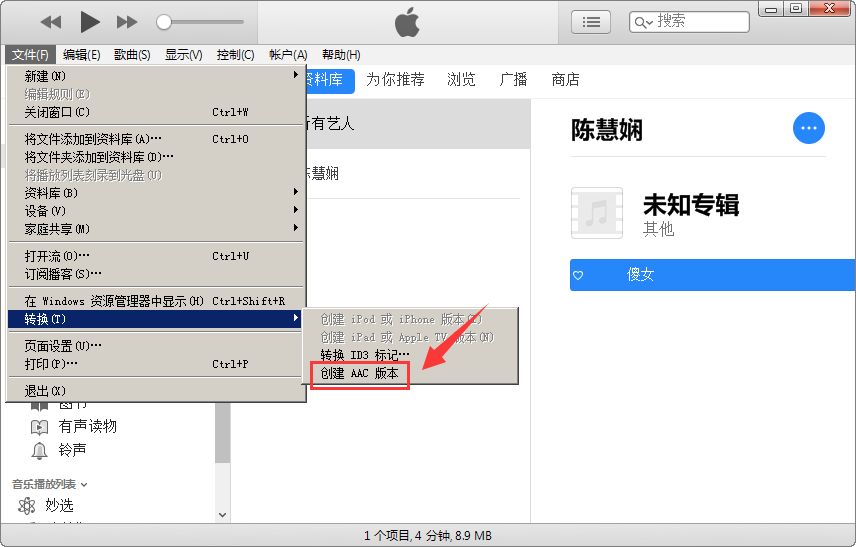Click the rewind previous track button

click(51, 22)
